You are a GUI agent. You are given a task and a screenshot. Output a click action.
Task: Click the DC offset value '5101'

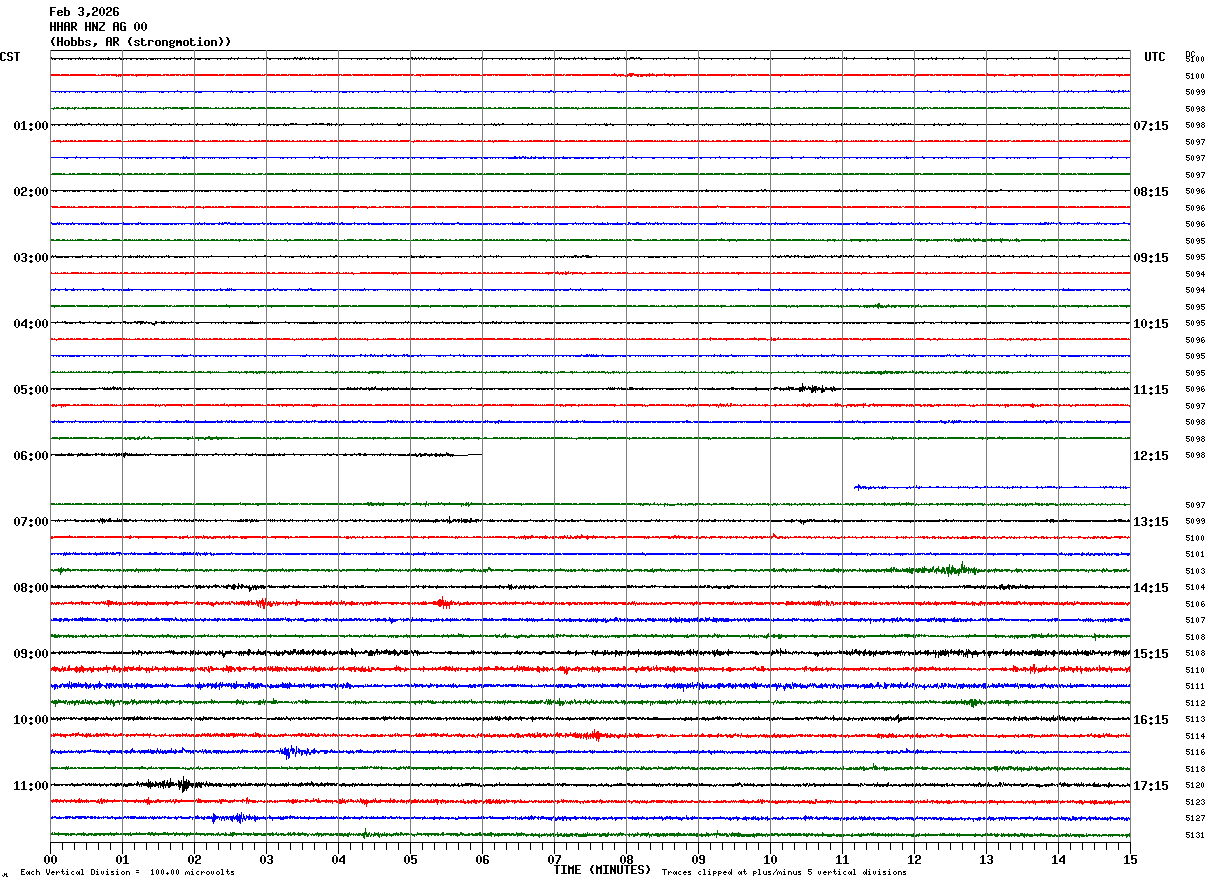point(1195,554)
